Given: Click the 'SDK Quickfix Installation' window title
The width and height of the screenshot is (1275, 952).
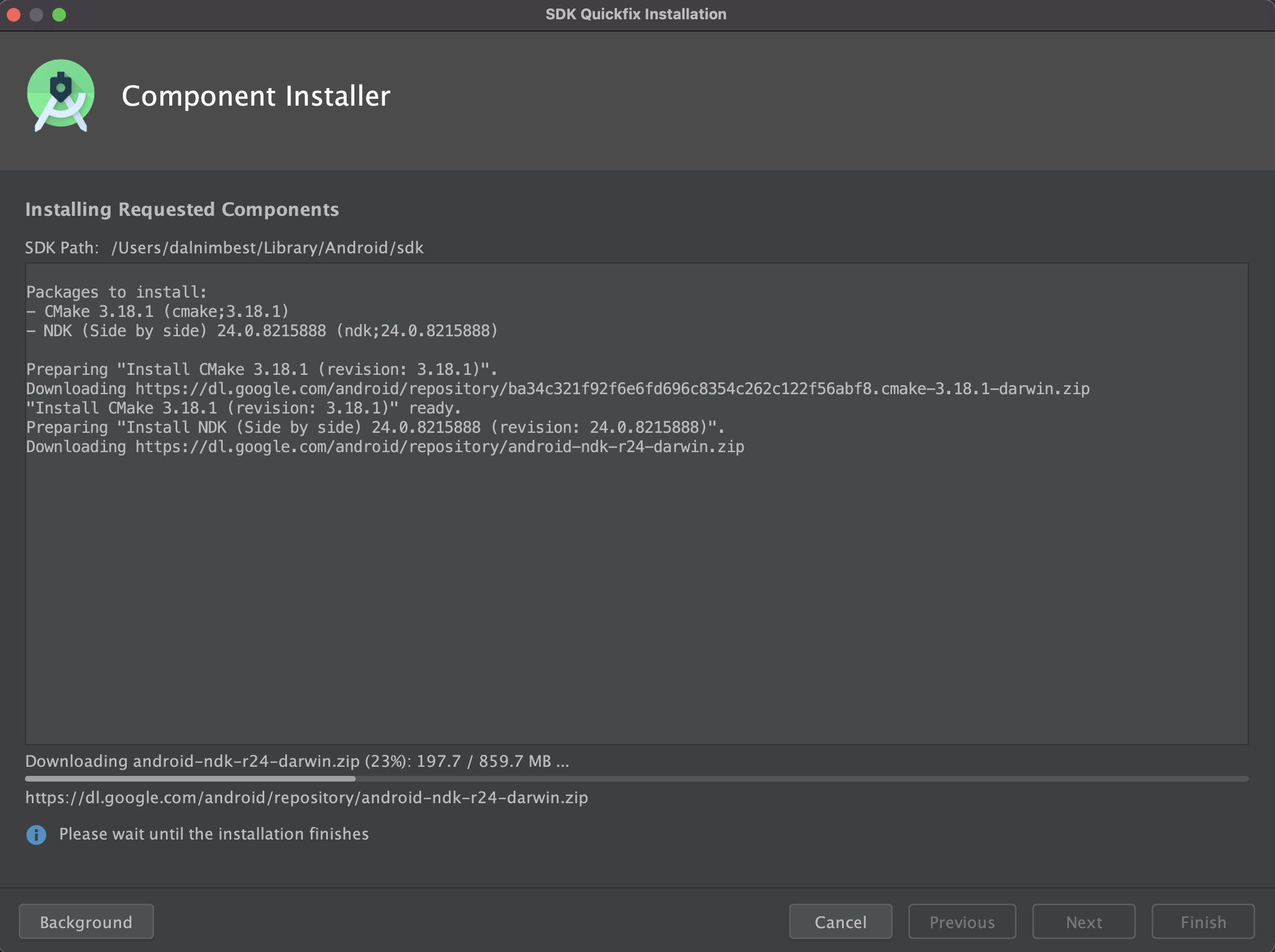Looking at the screenshot, I should (x=636, y=14).
